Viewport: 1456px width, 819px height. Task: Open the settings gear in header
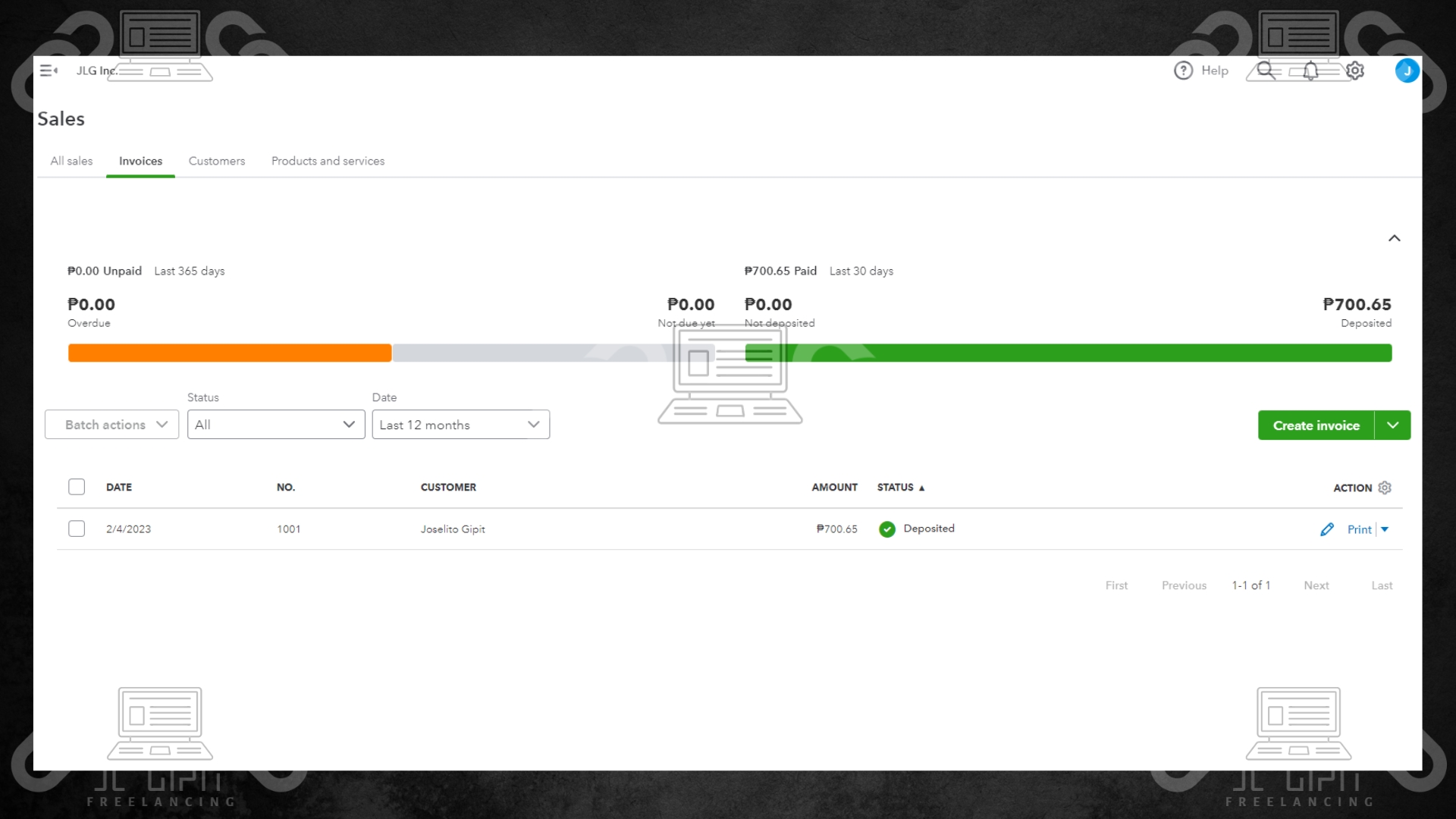click(x=1355, y=71)
